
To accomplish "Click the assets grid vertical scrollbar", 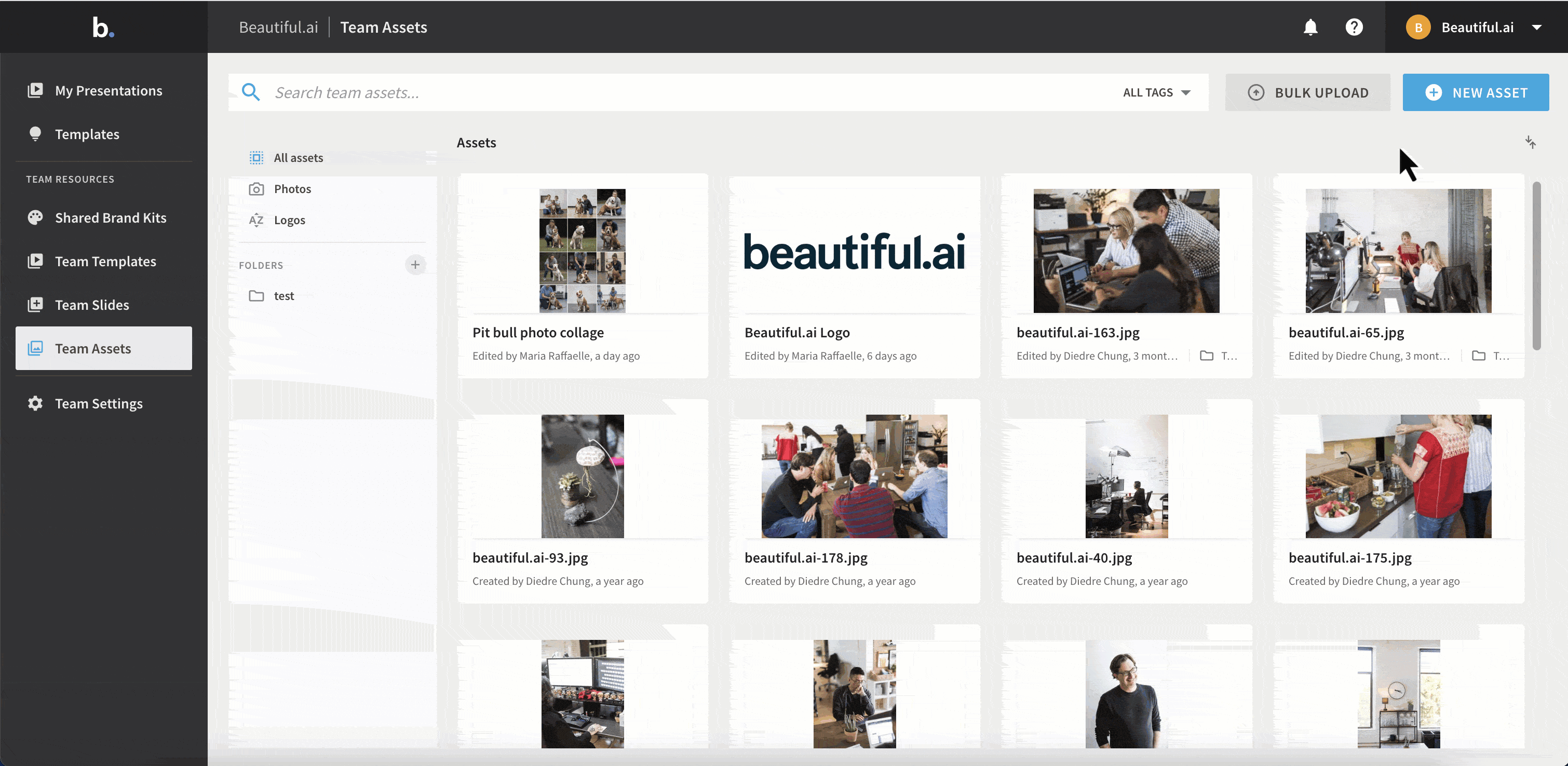I will coord(1536,266).
